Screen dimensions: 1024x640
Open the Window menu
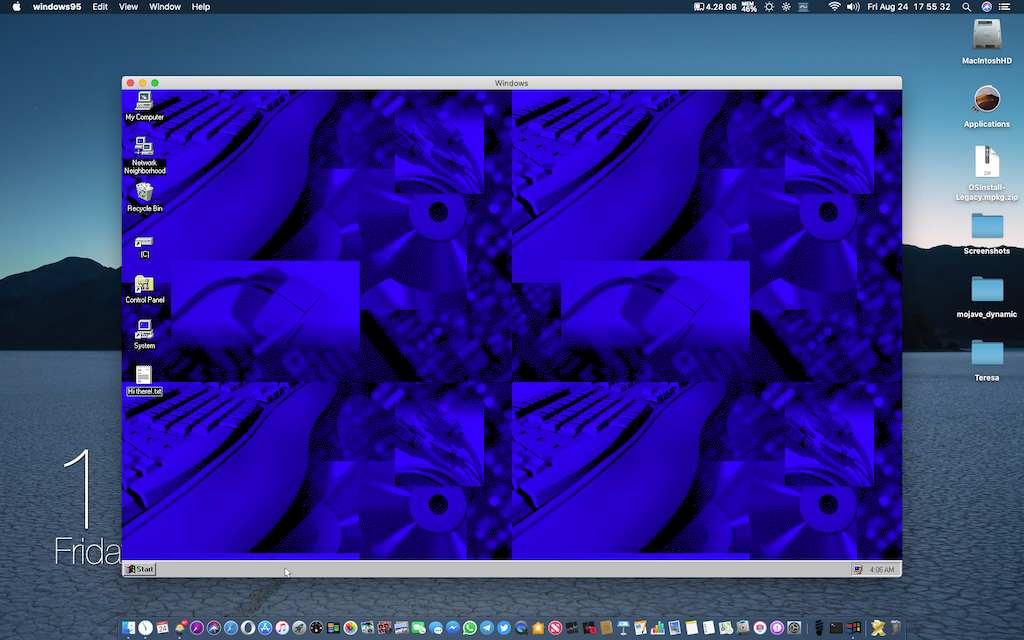tap(165, 7)
